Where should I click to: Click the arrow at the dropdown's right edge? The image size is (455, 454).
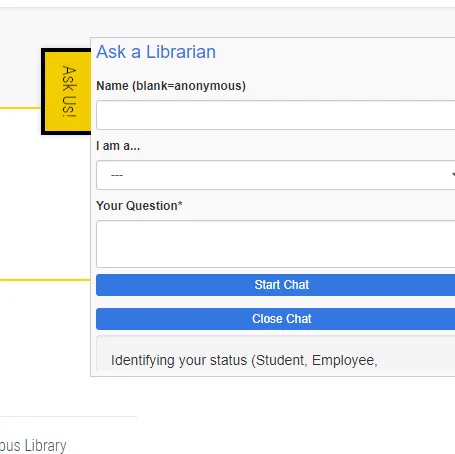pyautogui.click(x=453, y=175)
